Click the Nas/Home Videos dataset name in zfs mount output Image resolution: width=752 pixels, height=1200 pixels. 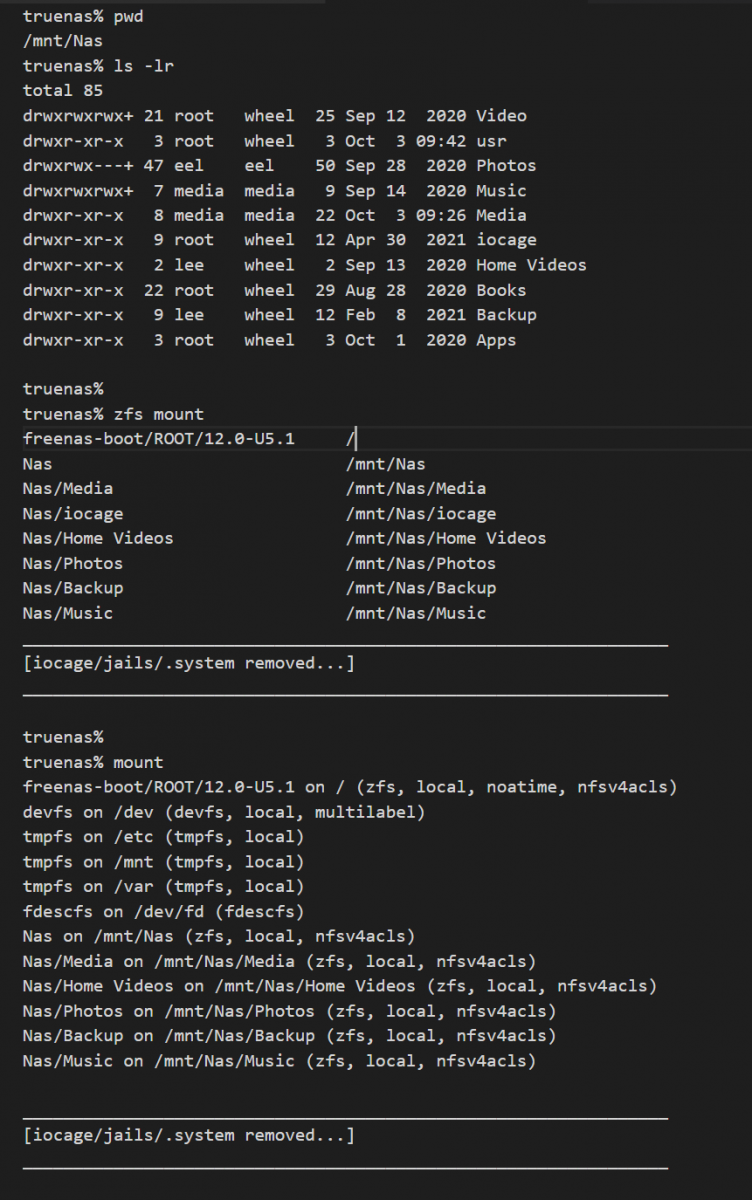[97, 538]
